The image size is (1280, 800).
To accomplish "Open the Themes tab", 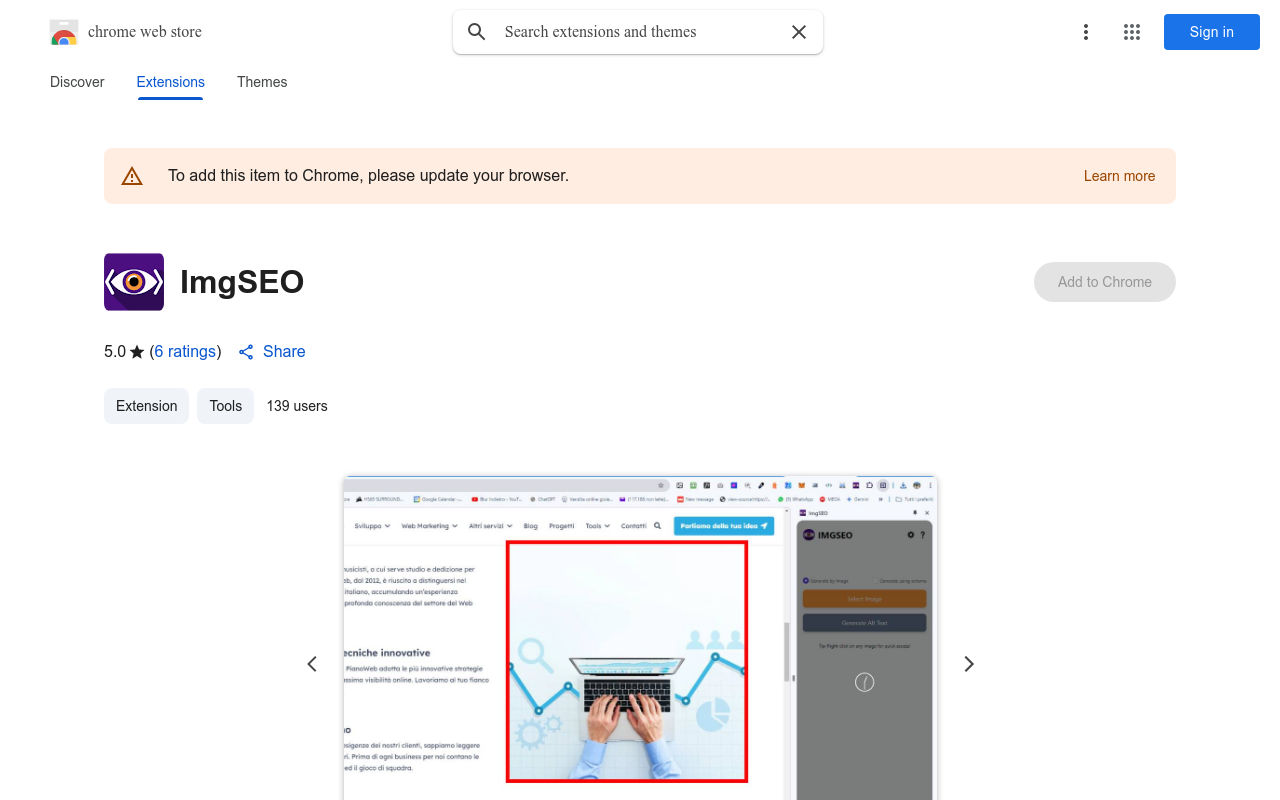I will [x=262, y=82].
